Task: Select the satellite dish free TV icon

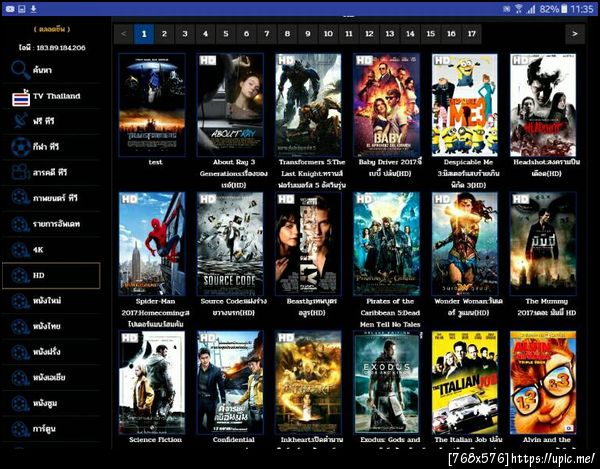Action: coord(20,121)
